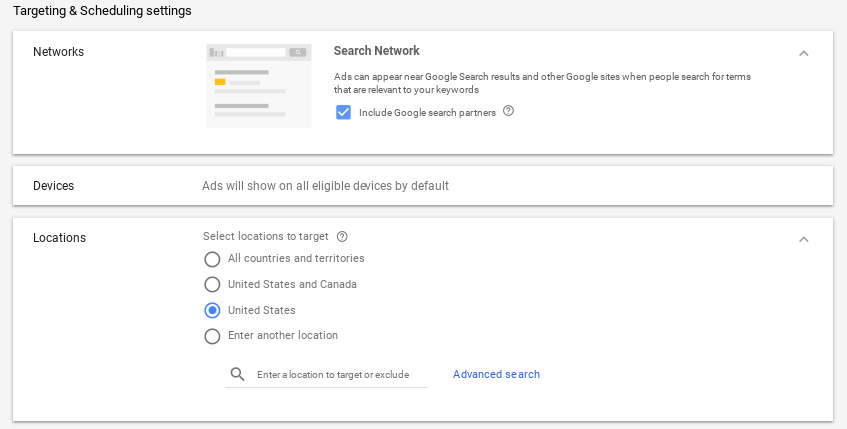
Task: Collapse the Networks section using its chevron
Action: pyautogui.click(x=803, y=53)
